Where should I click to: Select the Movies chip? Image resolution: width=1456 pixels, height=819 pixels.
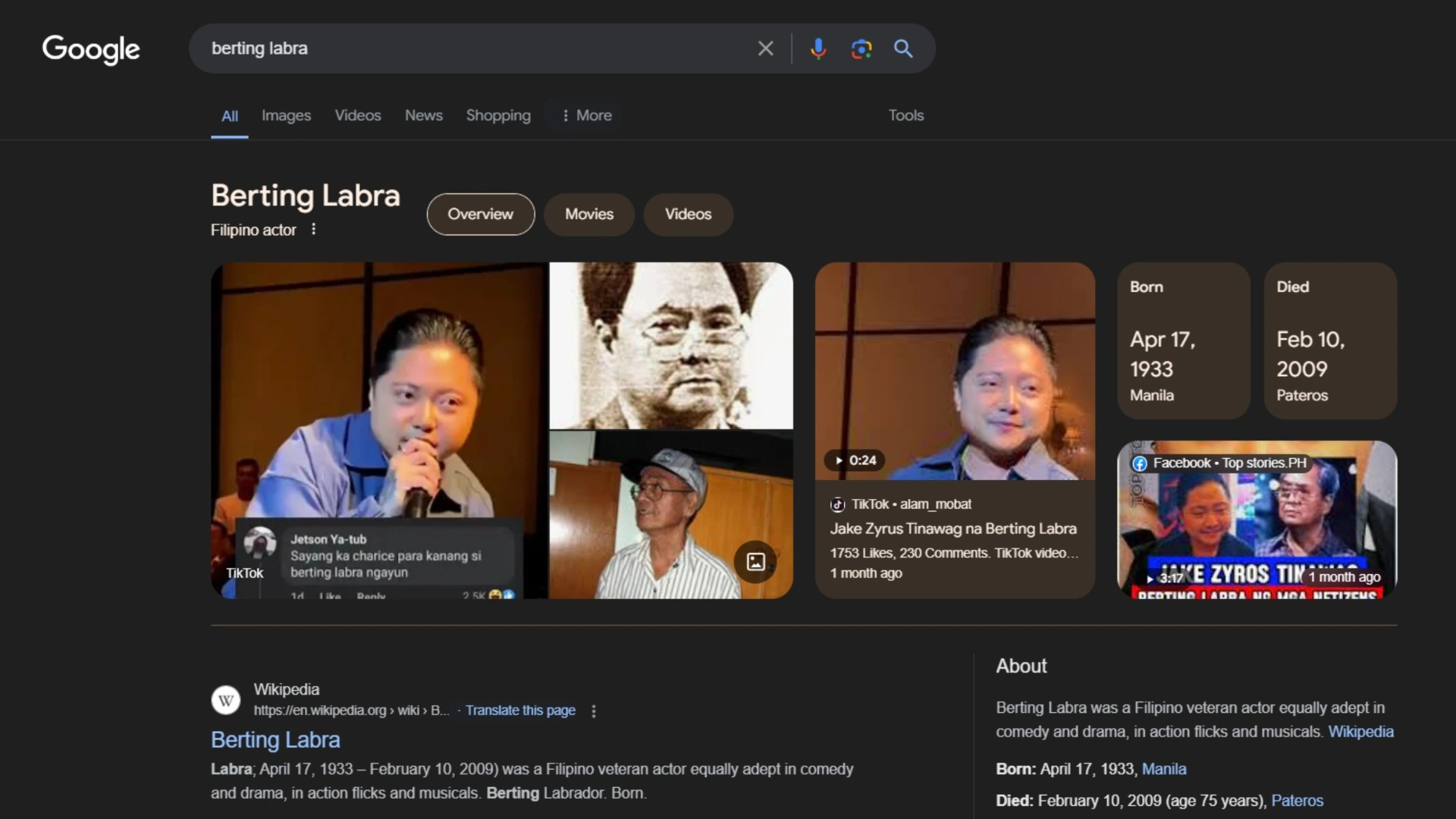point(588,214)
